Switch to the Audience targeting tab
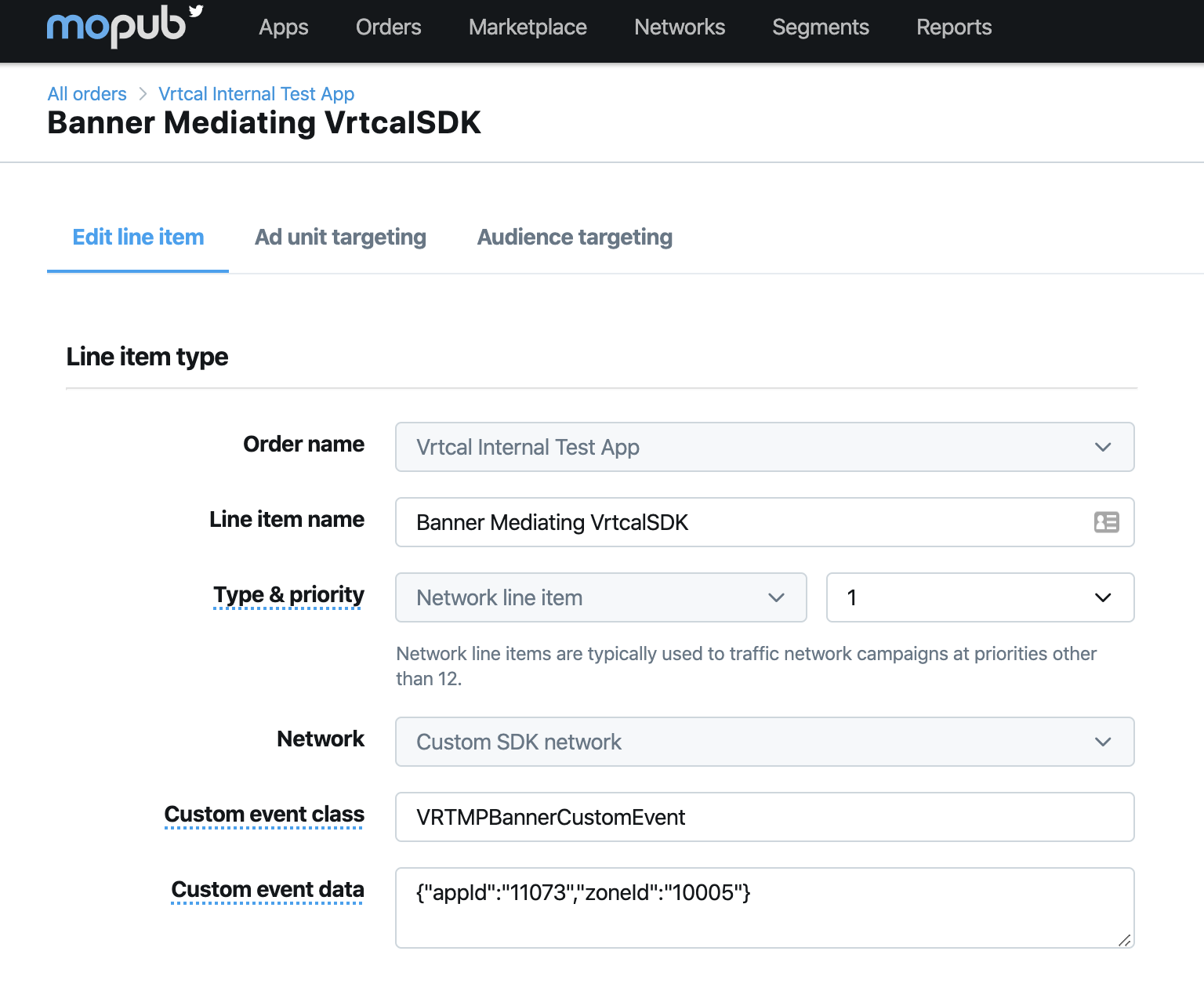 point(575,237)
